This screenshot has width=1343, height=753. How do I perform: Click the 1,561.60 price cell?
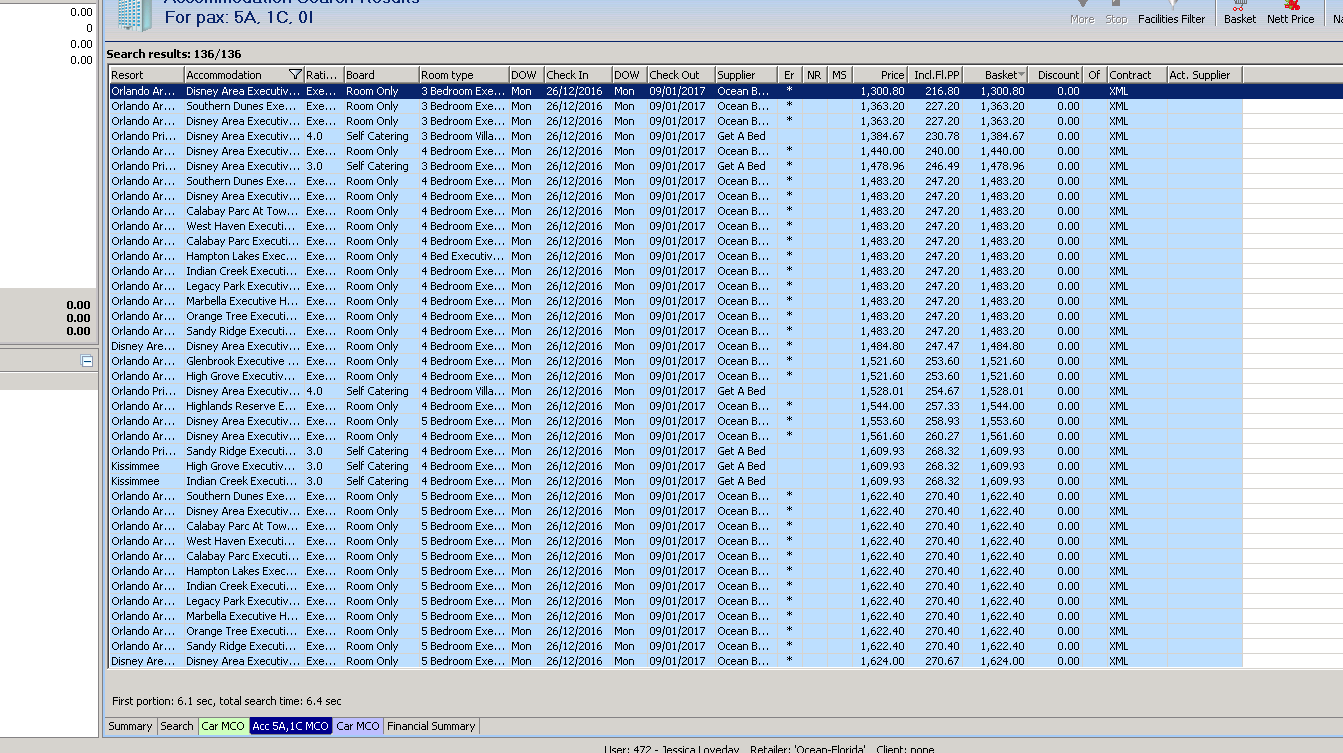tap(880, 436)
